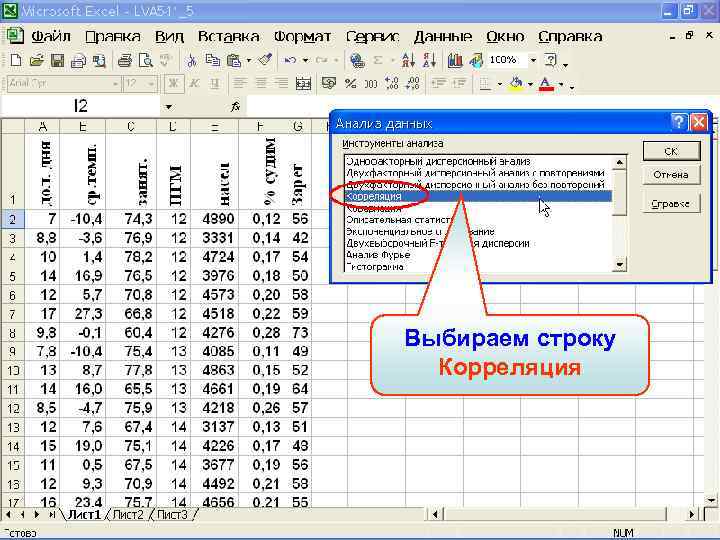
Task: Click the Drawing toolbar icon
Action: click(476, 60)
